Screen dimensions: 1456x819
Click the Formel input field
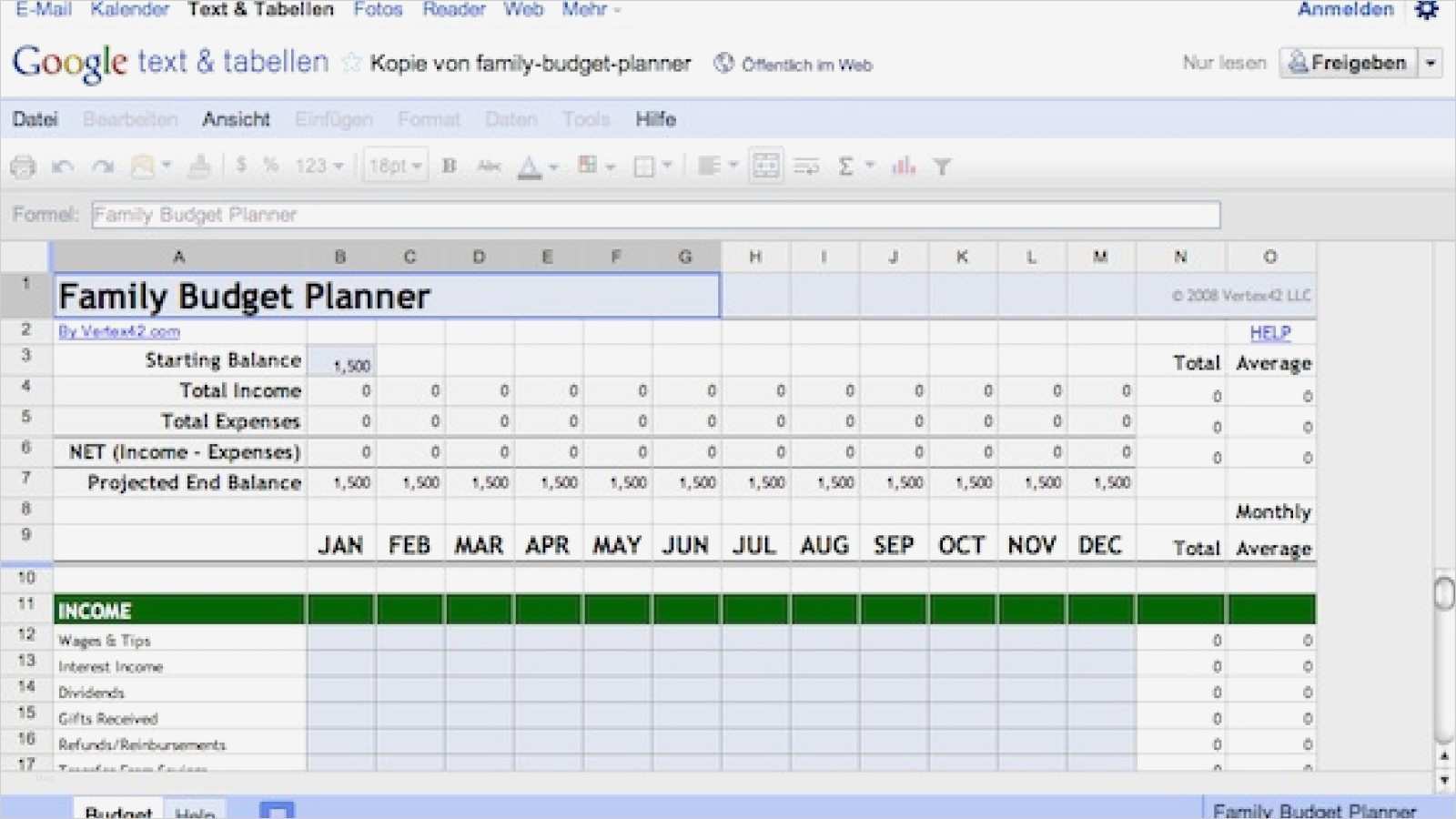tap(655, 215)
